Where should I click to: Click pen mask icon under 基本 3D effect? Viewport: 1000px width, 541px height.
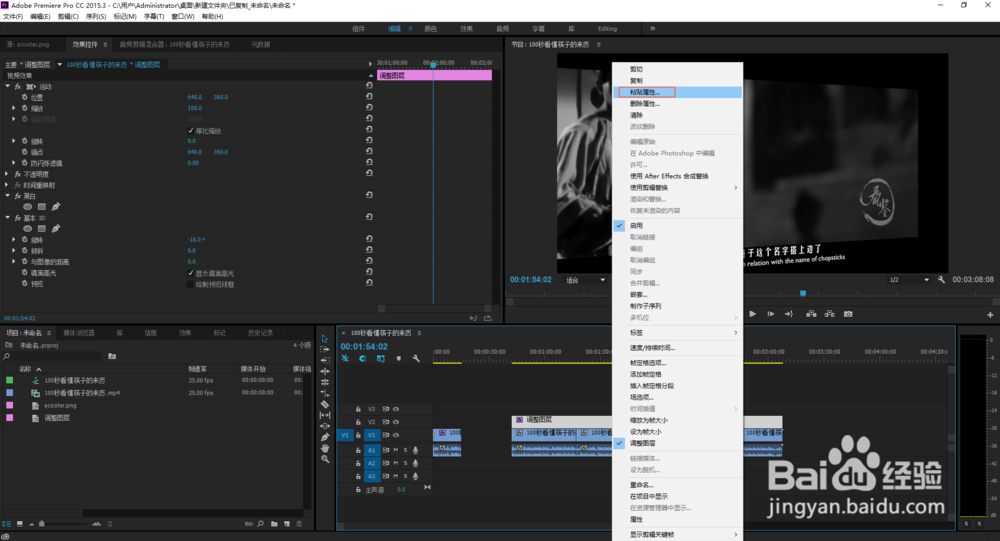click(55, 228)
